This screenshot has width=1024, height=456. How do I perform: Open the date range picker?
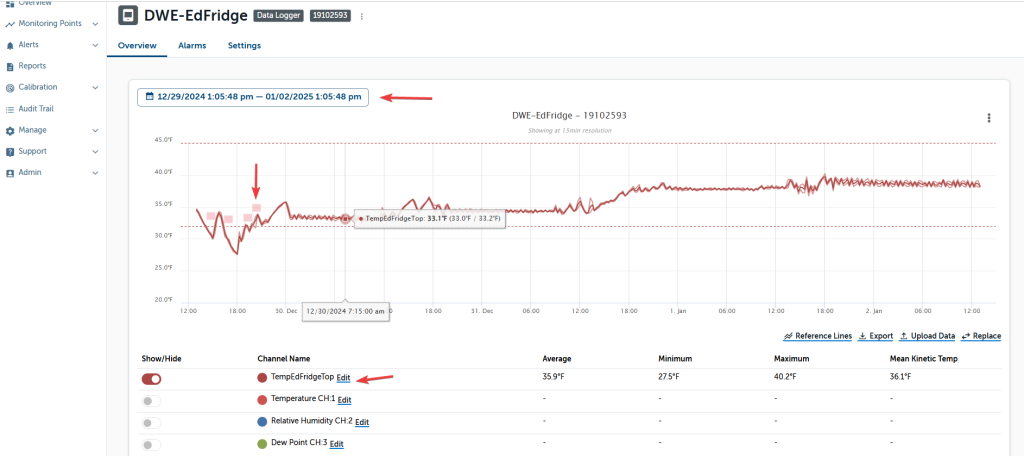click(x=252, y=97)
